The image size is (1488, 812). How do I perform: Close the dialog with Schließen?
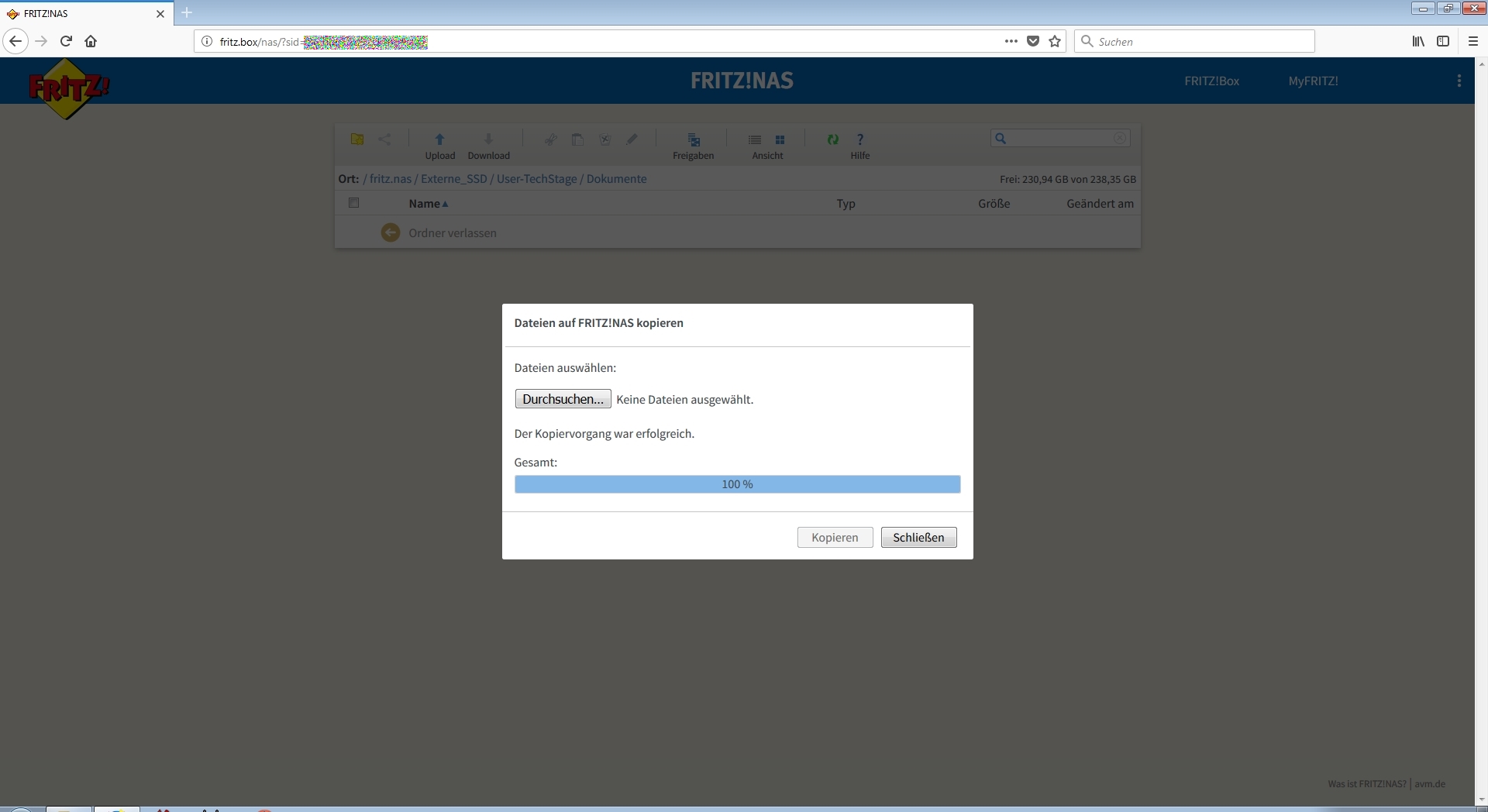tap(918, 538)
